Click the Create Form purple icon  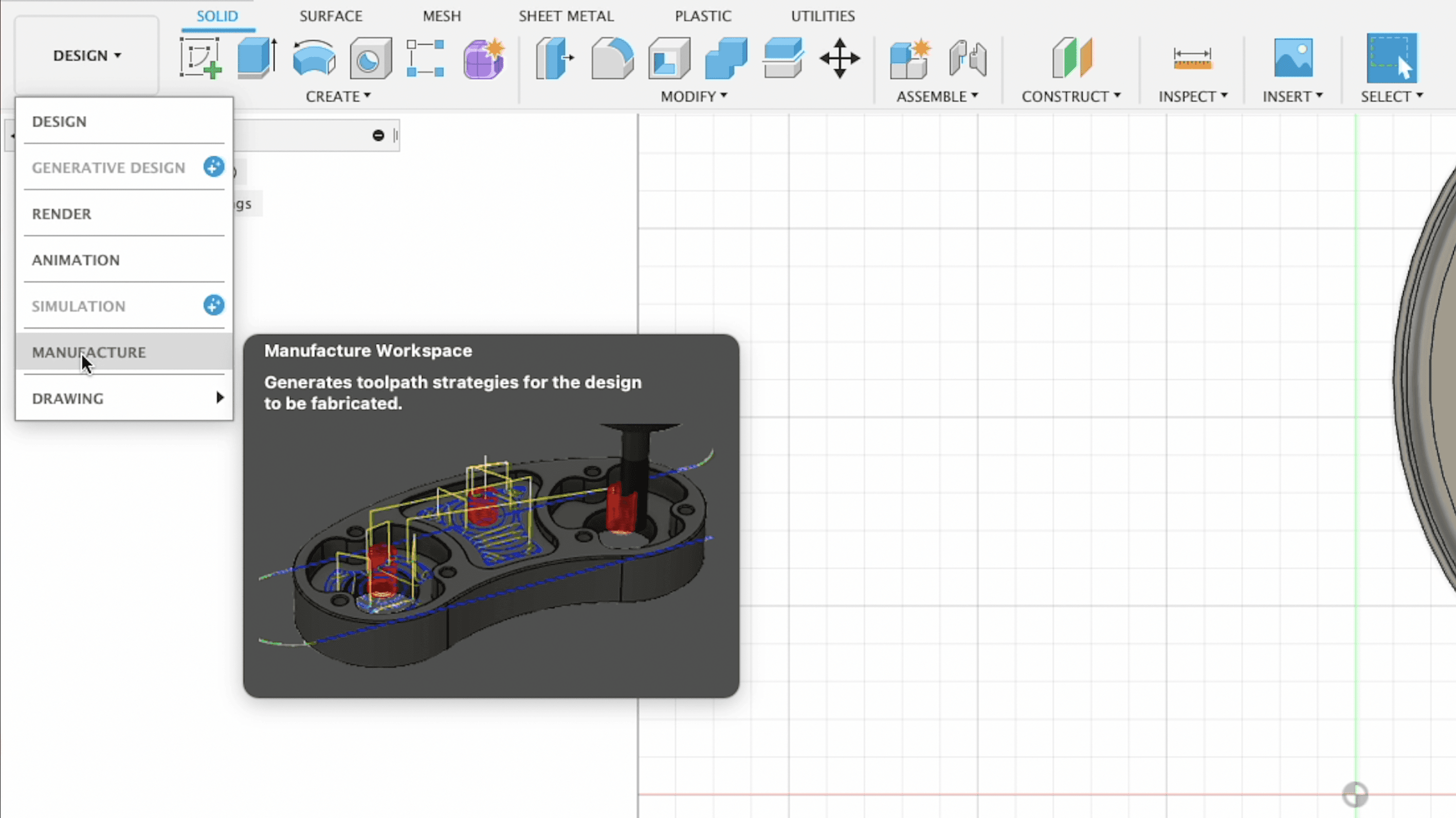(x=484, y=58)
